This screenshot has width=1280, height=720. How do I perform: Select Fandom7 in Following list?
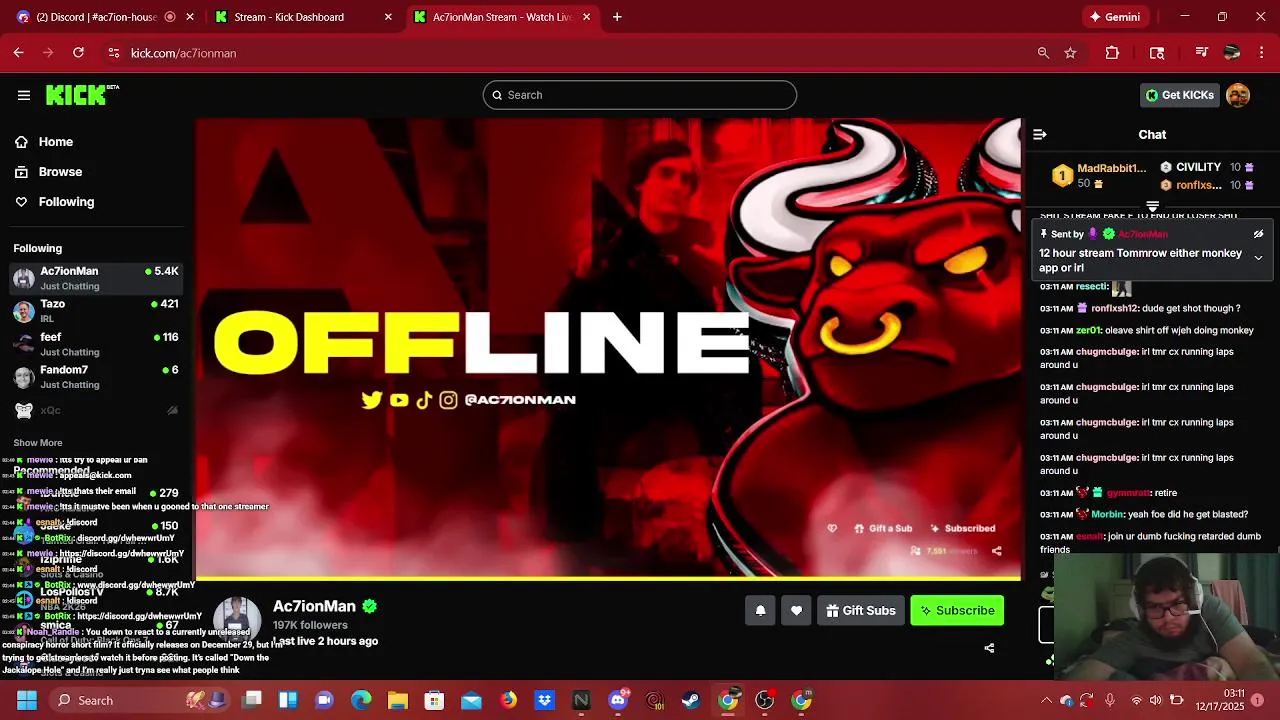pos(95,377)
